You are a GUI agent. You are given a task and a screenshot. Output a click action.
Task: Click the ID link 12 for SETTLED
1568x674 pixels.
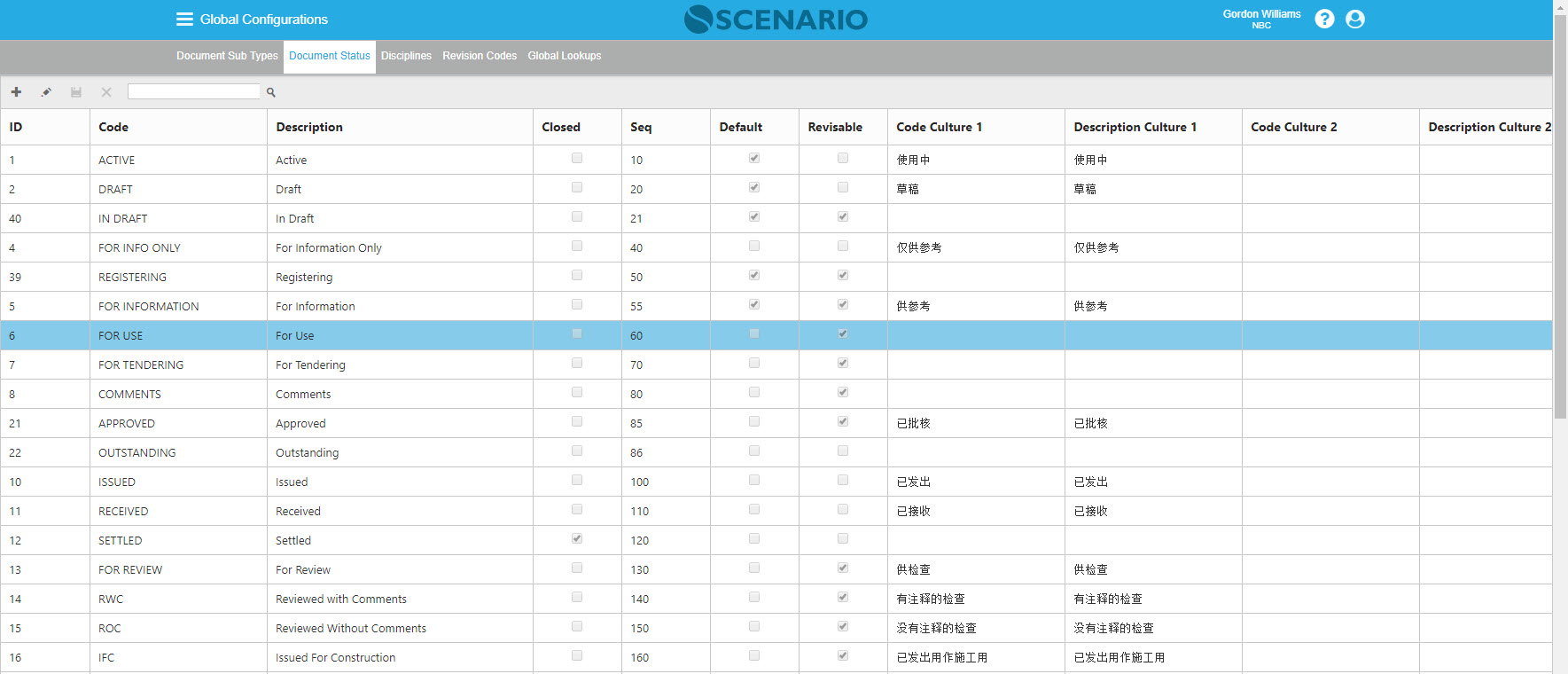tap(15, 541)
